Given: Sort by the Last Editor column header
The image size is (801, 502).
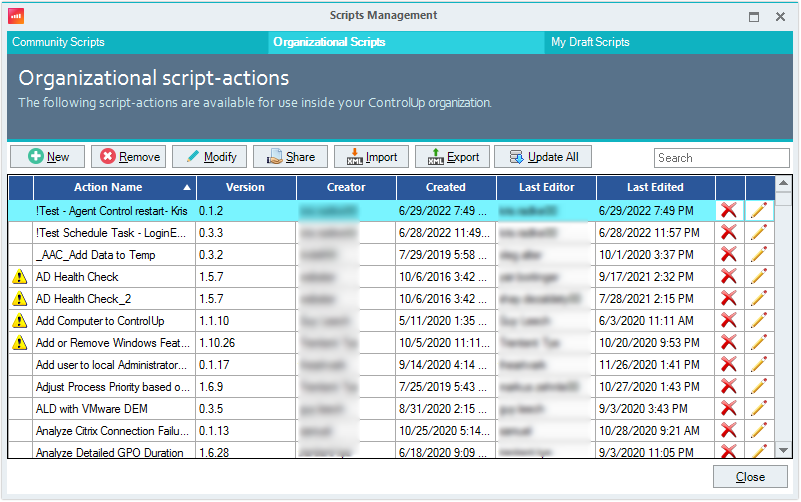Looking at the screenshot, I should click(x=546, y=187).
